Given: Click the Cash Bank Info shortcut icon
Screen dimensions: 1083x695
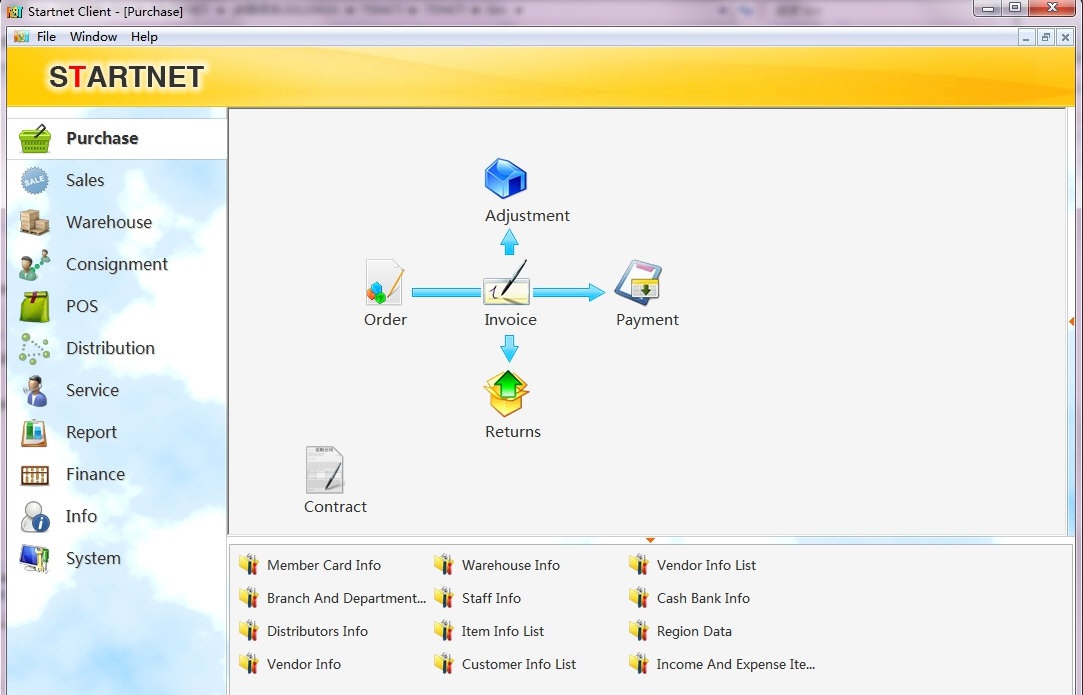Looking at the screenshot, I should coord(639,598).
